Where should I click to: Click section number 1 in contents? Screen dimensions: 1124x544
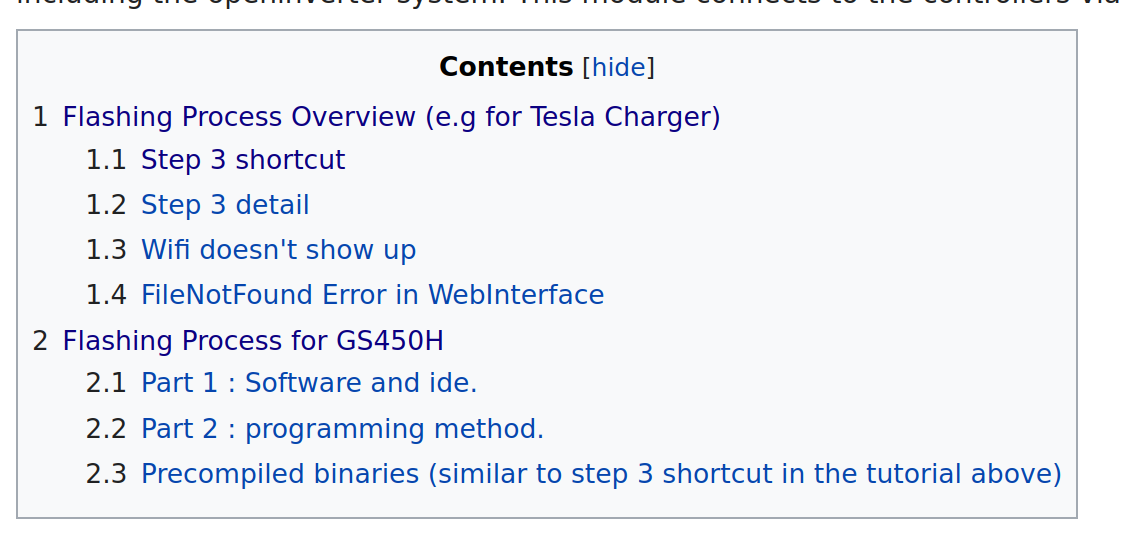(40, 118)
